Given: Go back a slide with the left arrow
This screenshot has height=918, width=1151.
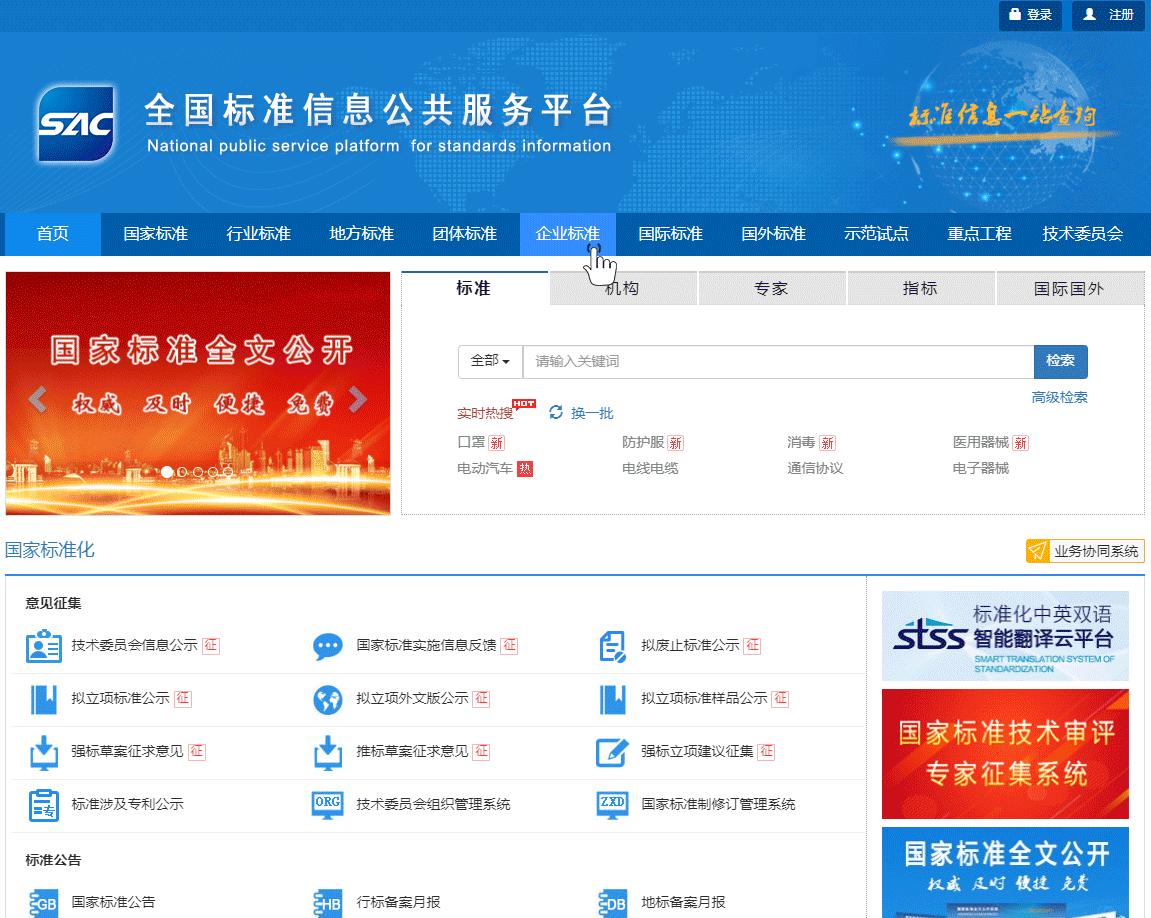Looking at the screenshot, I should 38,398.
